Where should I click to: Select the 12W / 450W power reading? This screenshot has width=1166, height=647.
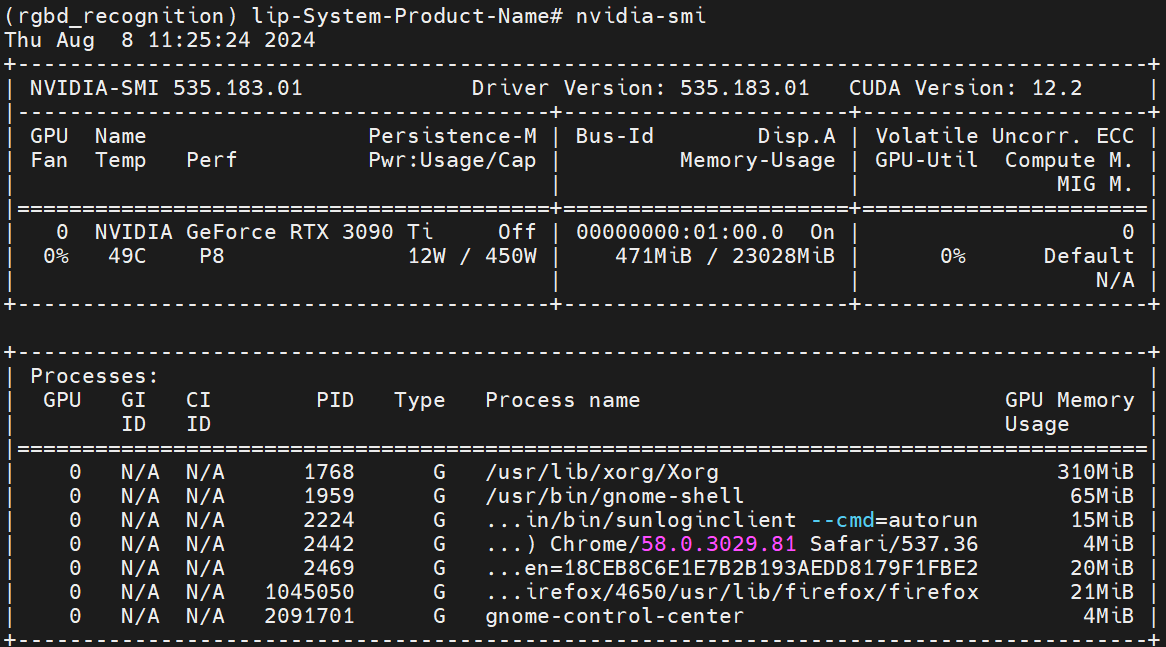[x=472, y=256]
